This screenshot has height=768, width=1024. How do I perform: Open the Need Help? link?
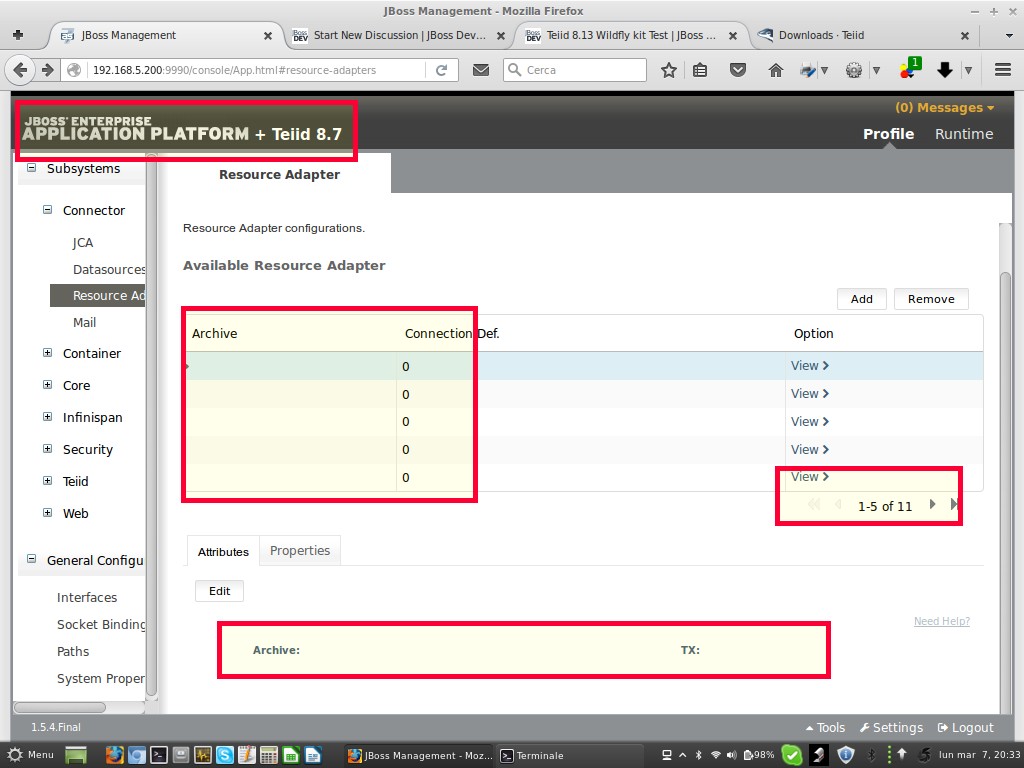(941, 621)
